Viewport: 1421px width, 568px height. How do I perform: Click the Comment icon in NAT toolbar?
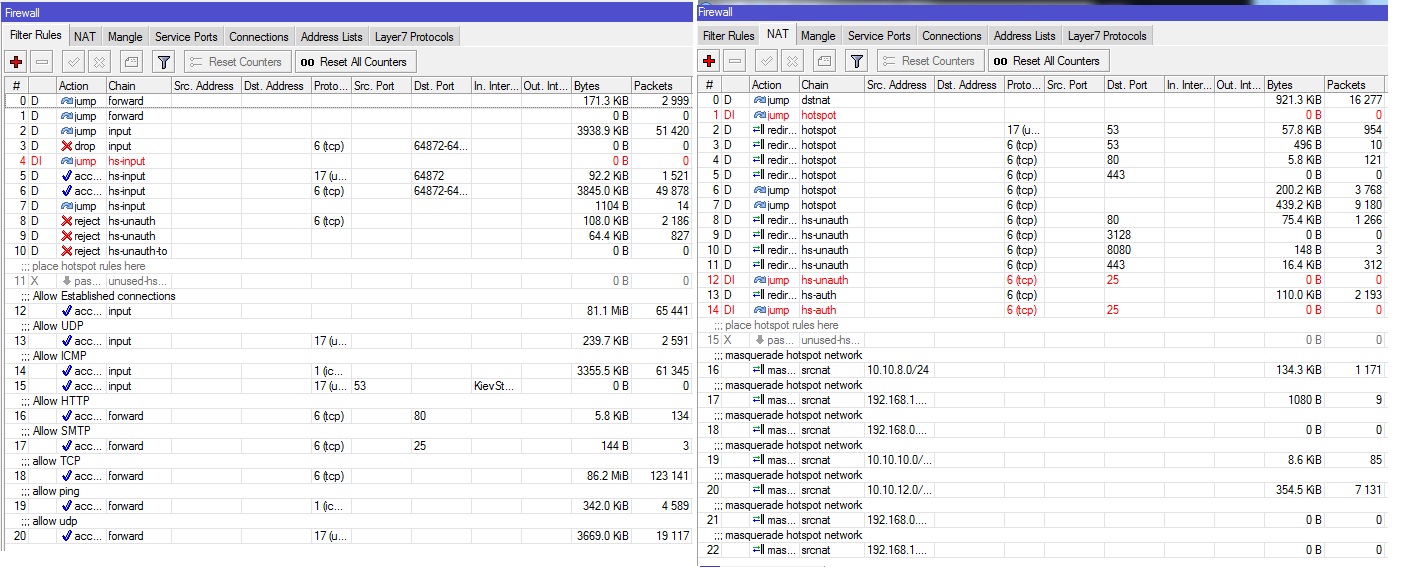tap(825, 61)
